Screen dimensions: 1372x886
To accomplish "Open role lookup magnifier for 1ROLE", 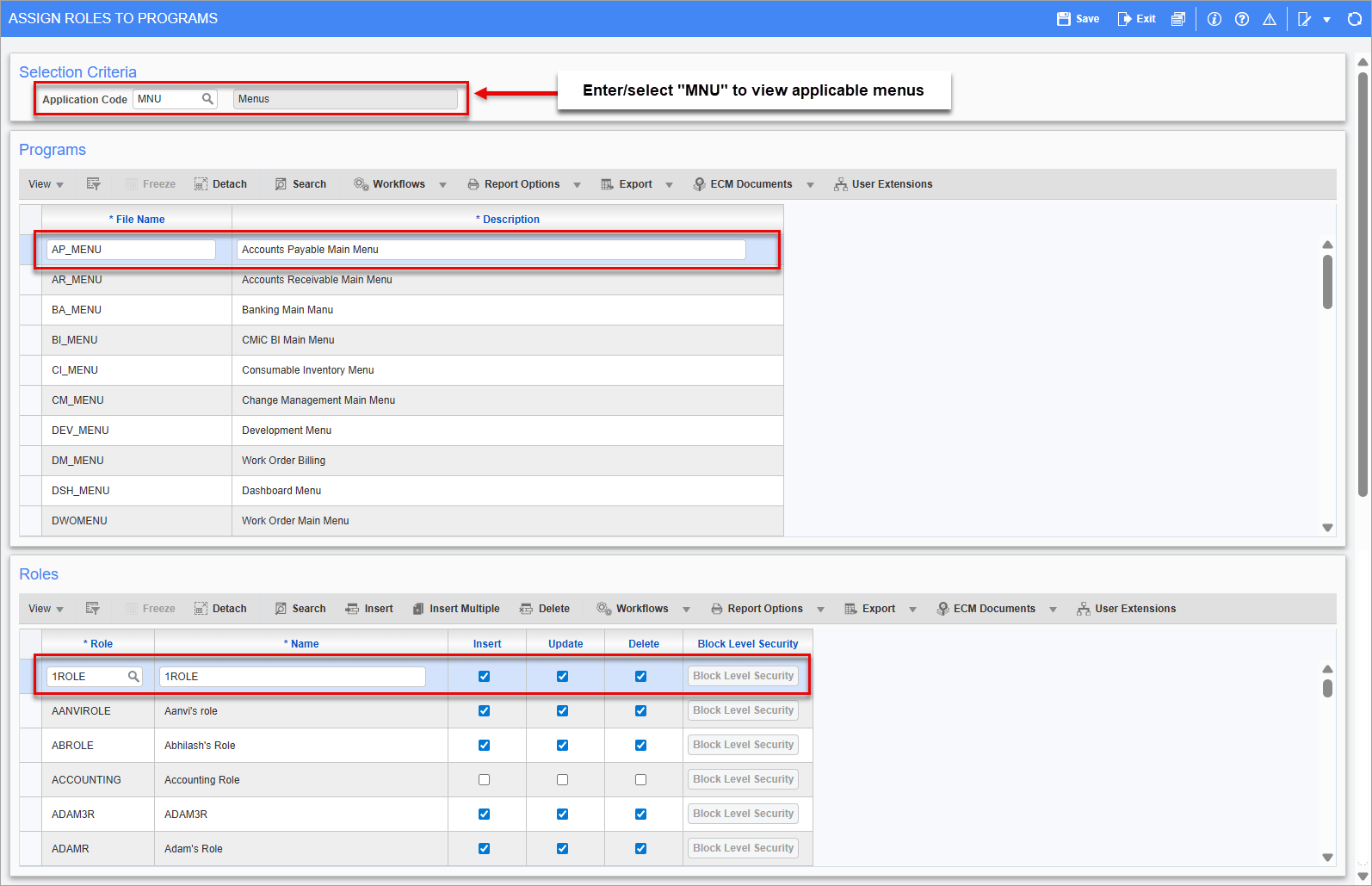I will [133, 677].
